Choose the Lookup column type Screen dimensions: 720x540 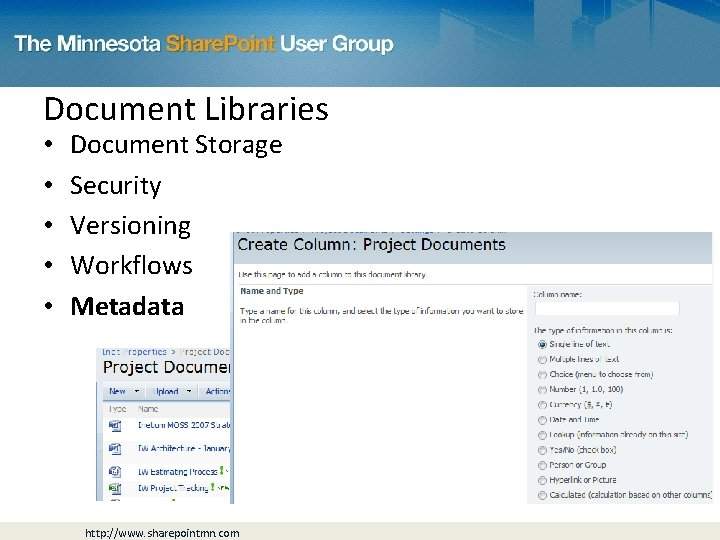point(542,435)
